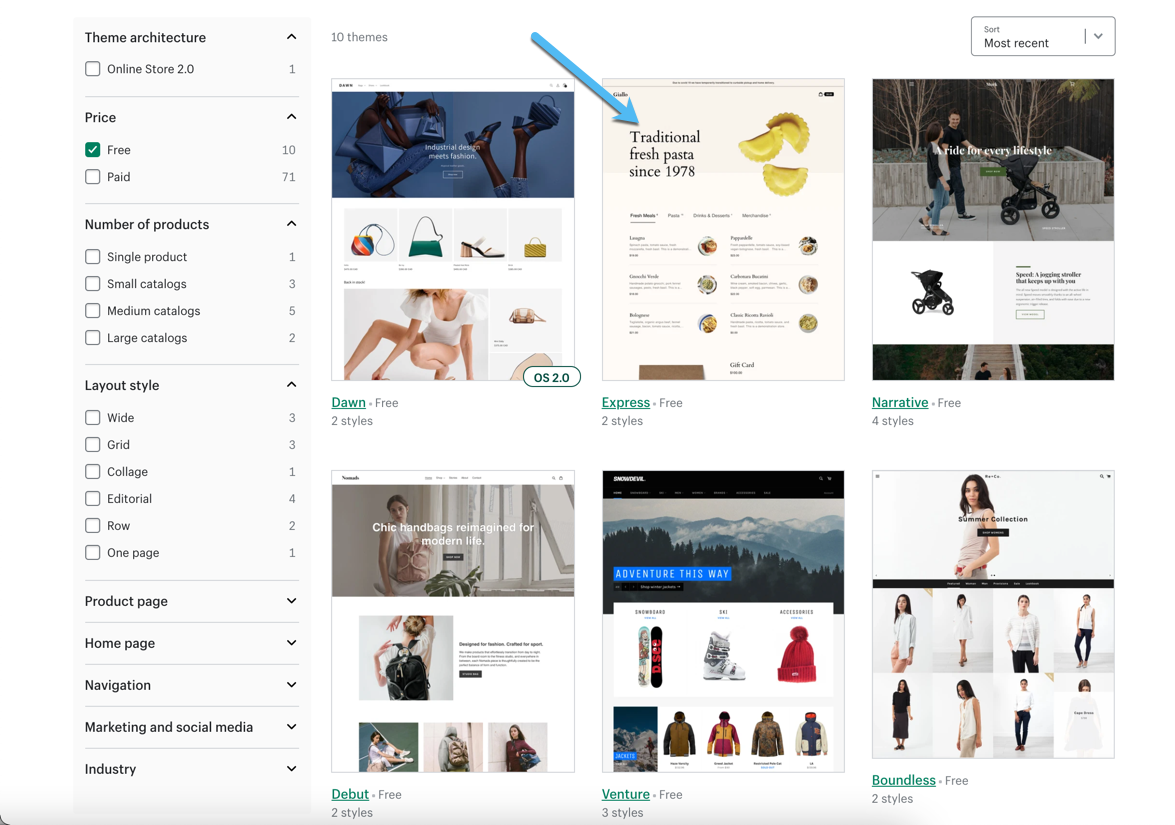Click the Express theme preview thumbnail
The image size is (1175, 825).
pyautogui.click(x=722, y=228)
